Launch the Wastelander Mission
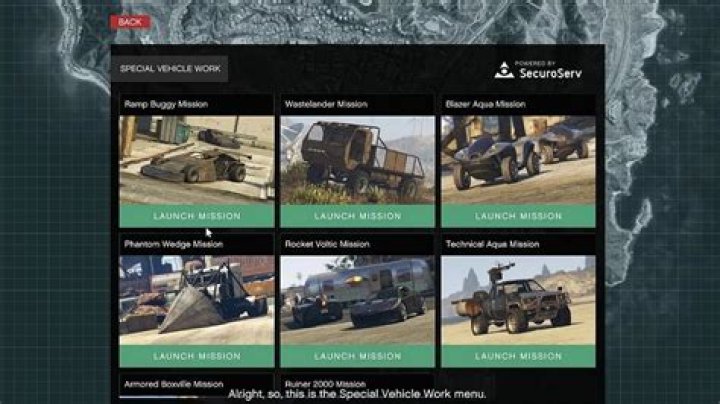This screenshot has width=720, height=404. pos(358,216)
